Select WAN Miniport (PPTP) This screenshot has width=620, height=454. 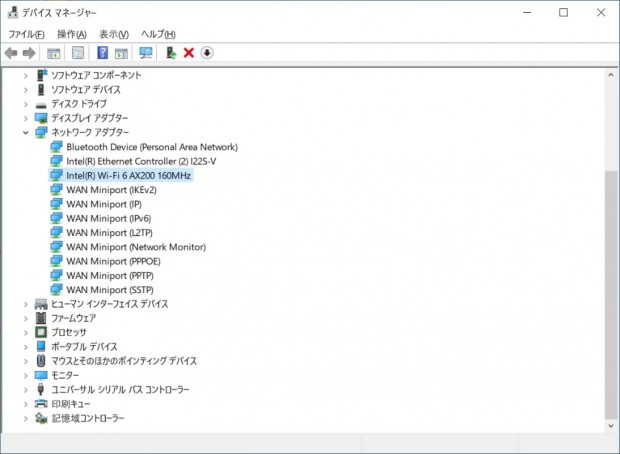pos(110,276)
